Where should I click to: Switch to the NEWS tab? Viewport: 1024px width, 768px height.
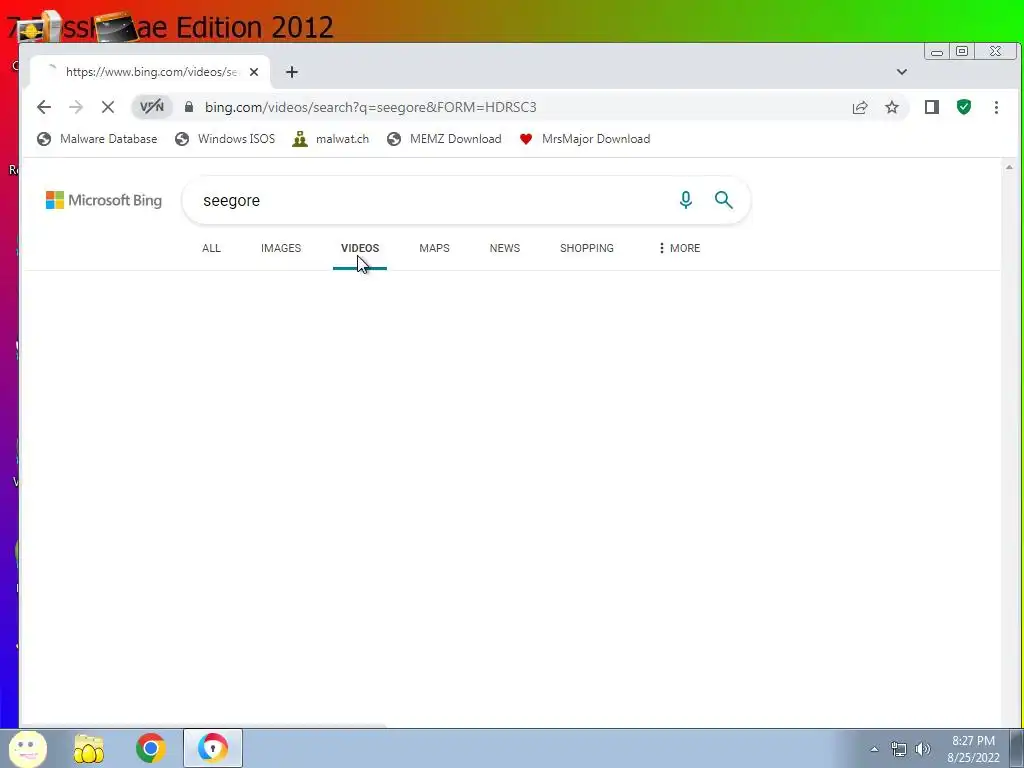coord(505,248)
